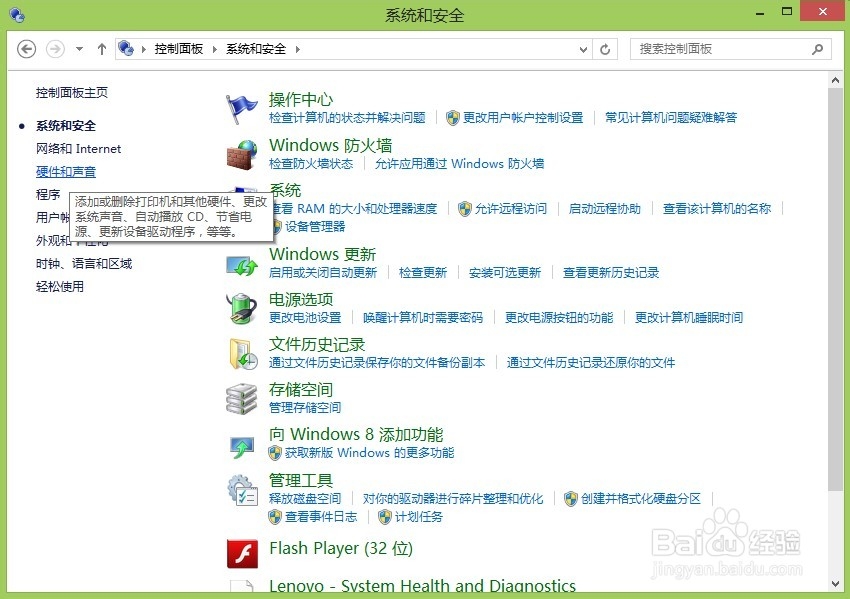Screen dimensions: 850x599
Task: Open recent locations dropdown arrow
Action: [79, 49]
